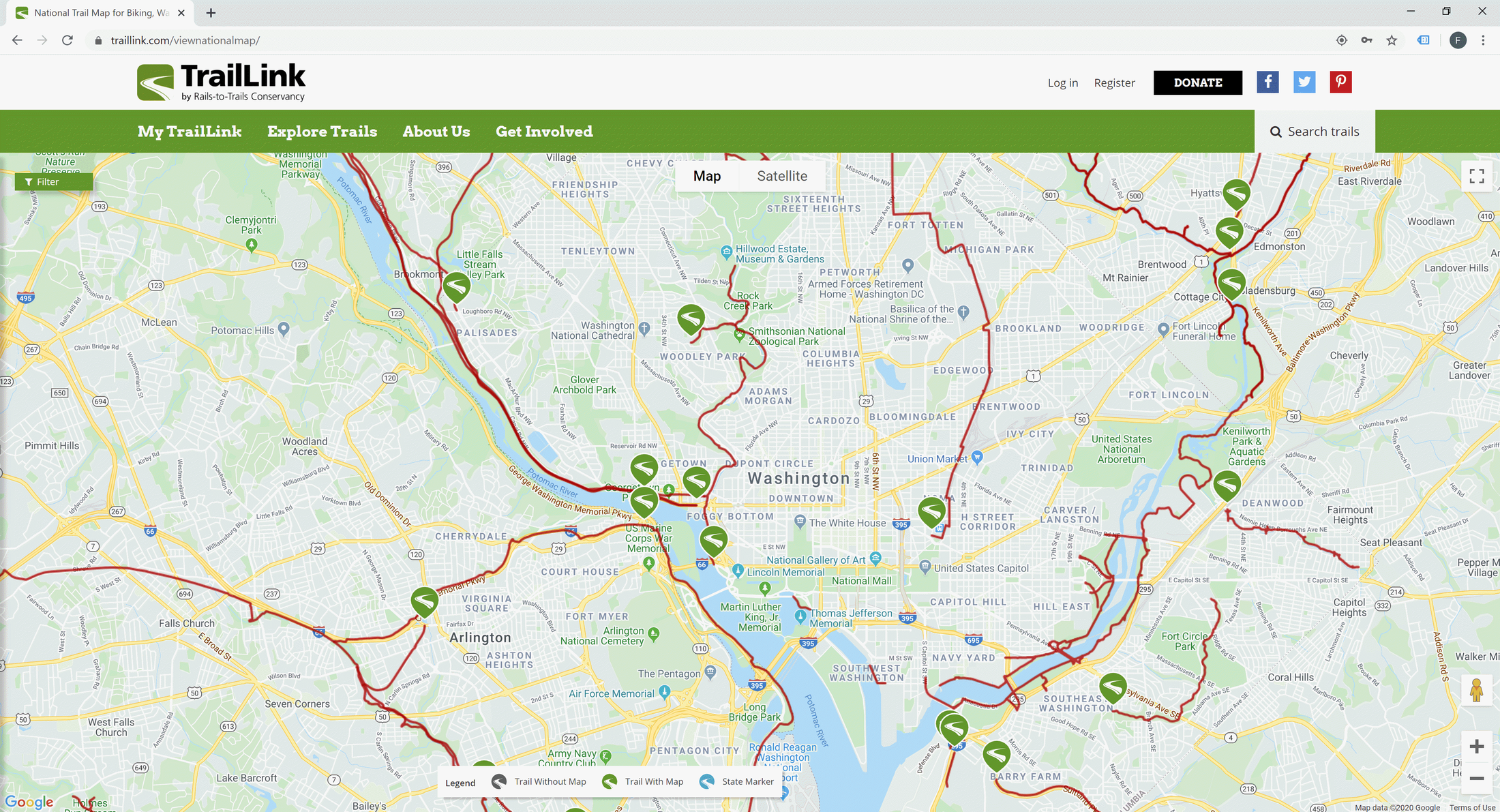Open a new browser tab
This screenshot has width=1500, height=812.
(x=211, y=12)
